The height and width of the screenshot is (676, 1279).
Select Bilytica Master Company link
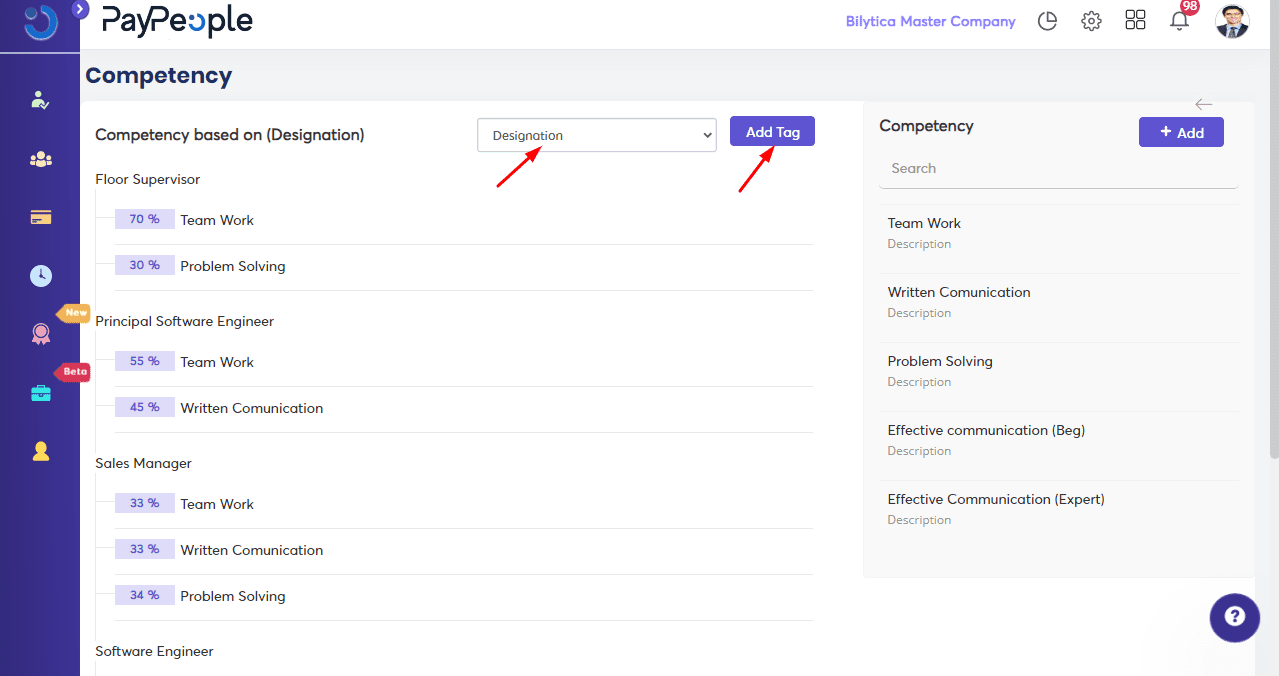coord(930,21)
